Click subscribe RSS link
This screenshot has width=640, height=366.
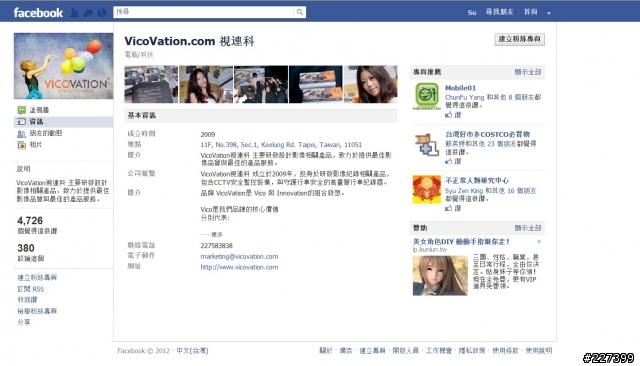pyautogui.click(x=31, y=289)
